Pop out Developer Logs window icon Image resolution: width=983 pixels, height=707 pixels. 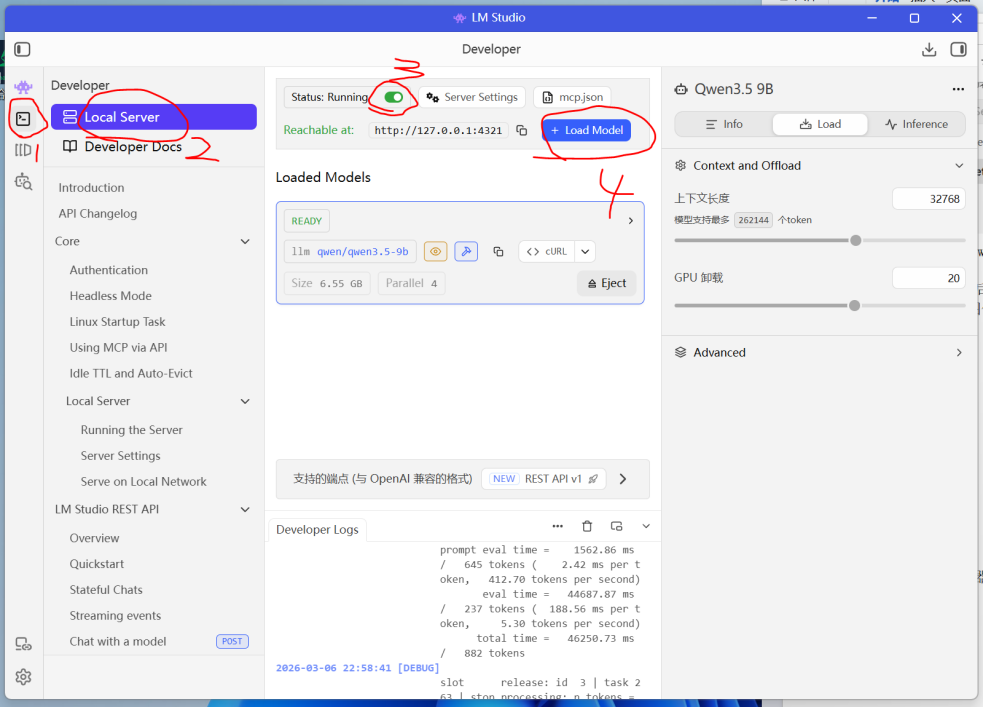coord(617,526)
